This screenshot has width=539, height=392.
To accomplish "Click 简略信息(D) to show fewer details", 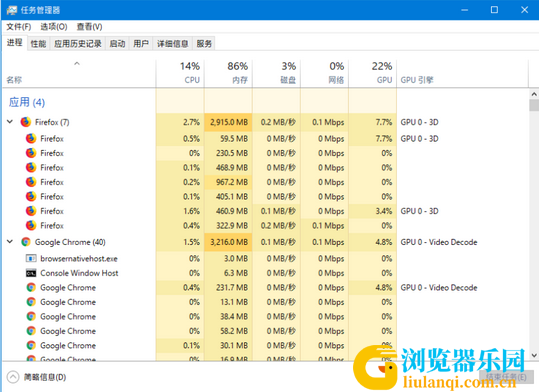I will click(x=45, y=377).
